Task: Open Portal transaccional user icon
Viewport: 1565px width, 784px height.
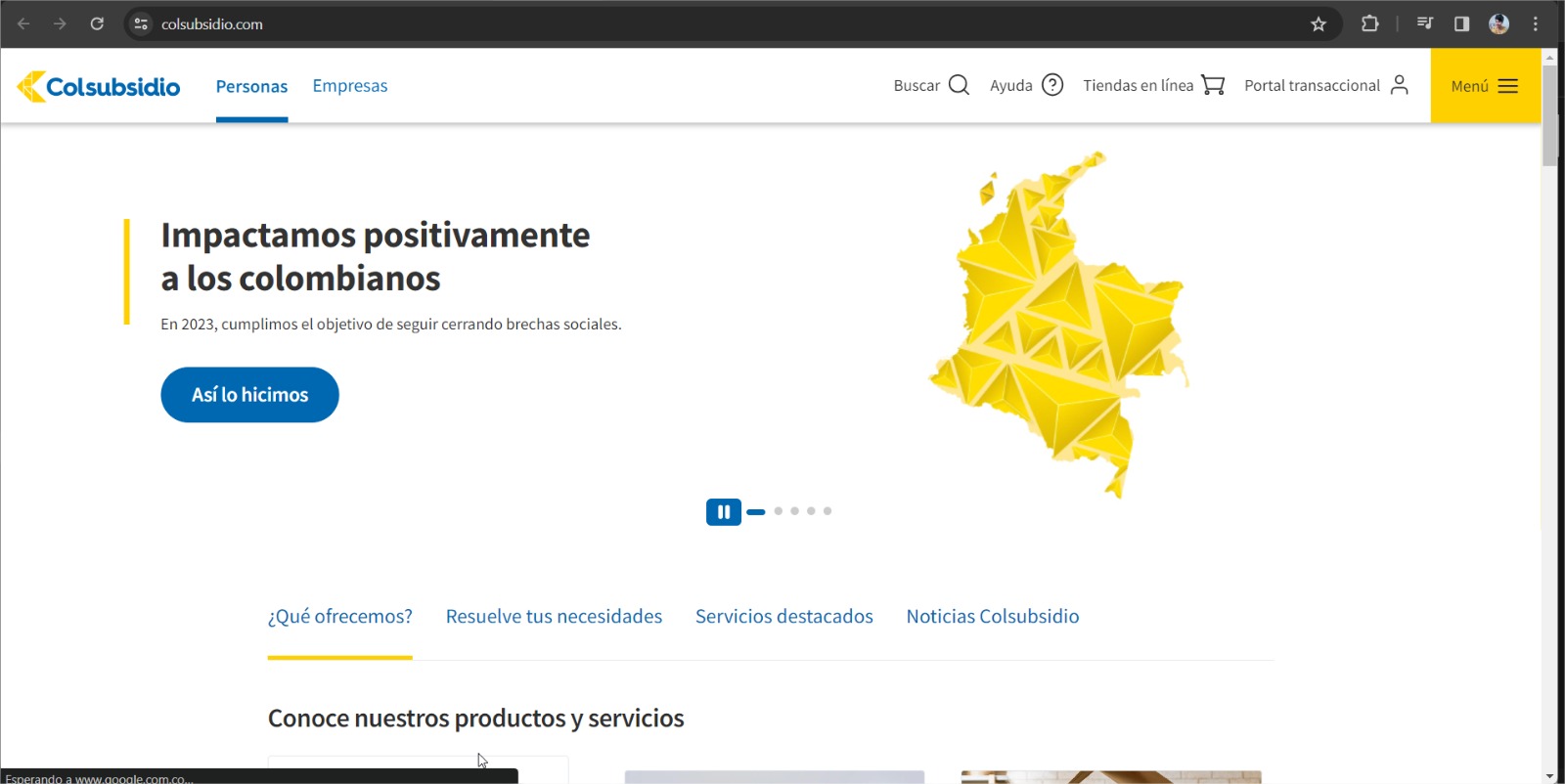Action: 1400,85
